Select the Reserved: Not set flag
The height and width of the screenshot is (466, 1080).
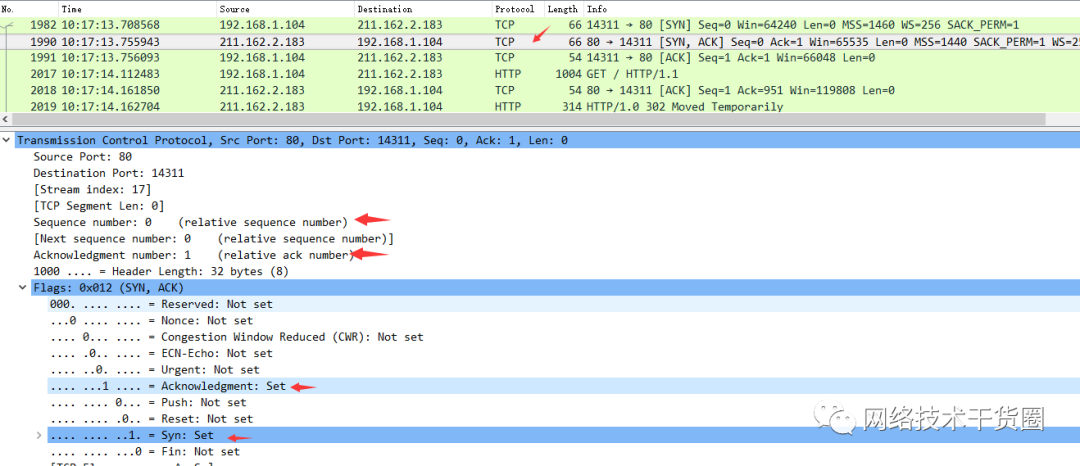[x=161, y=304]
